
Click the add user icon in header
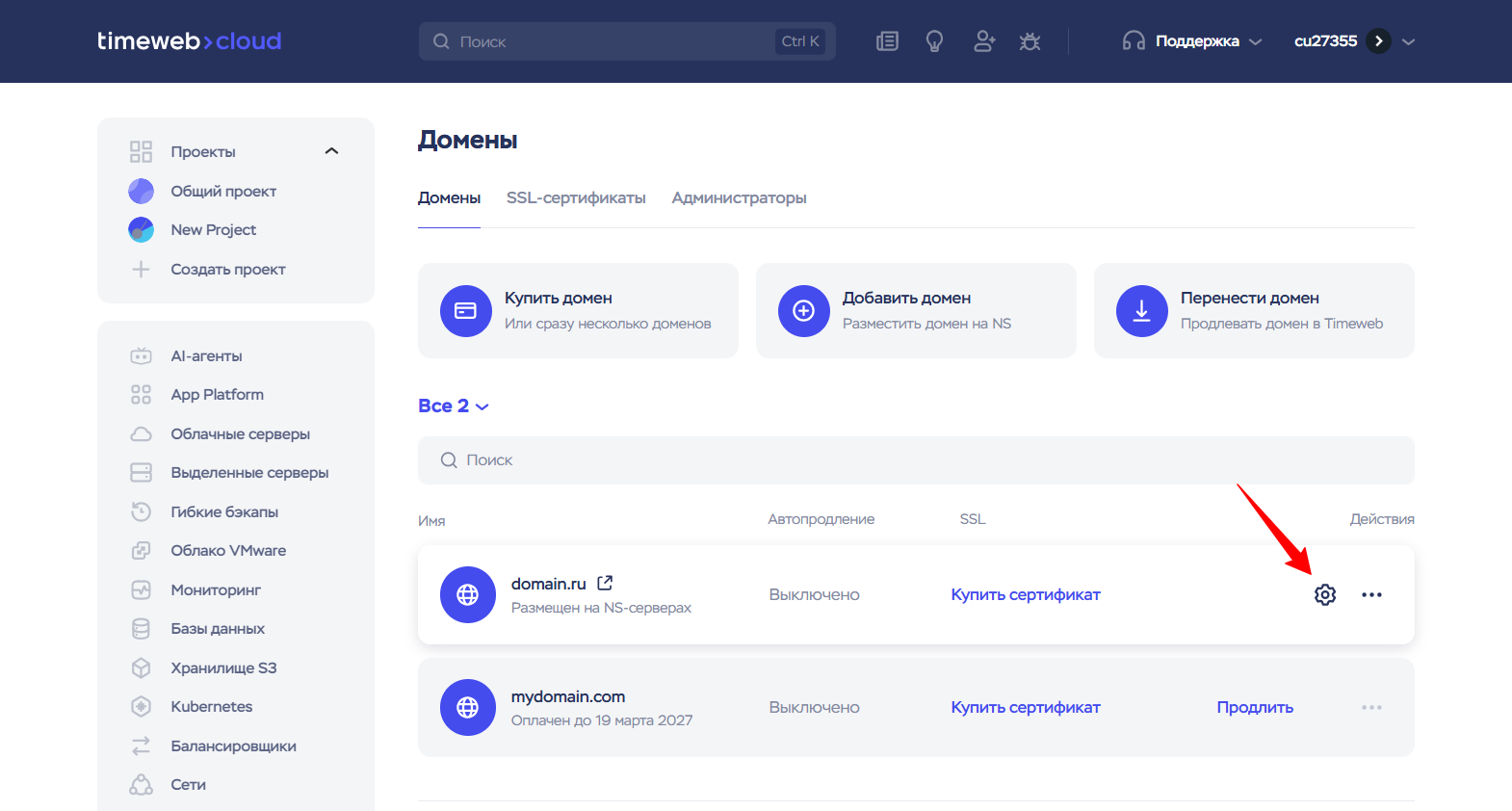[983, 41]
